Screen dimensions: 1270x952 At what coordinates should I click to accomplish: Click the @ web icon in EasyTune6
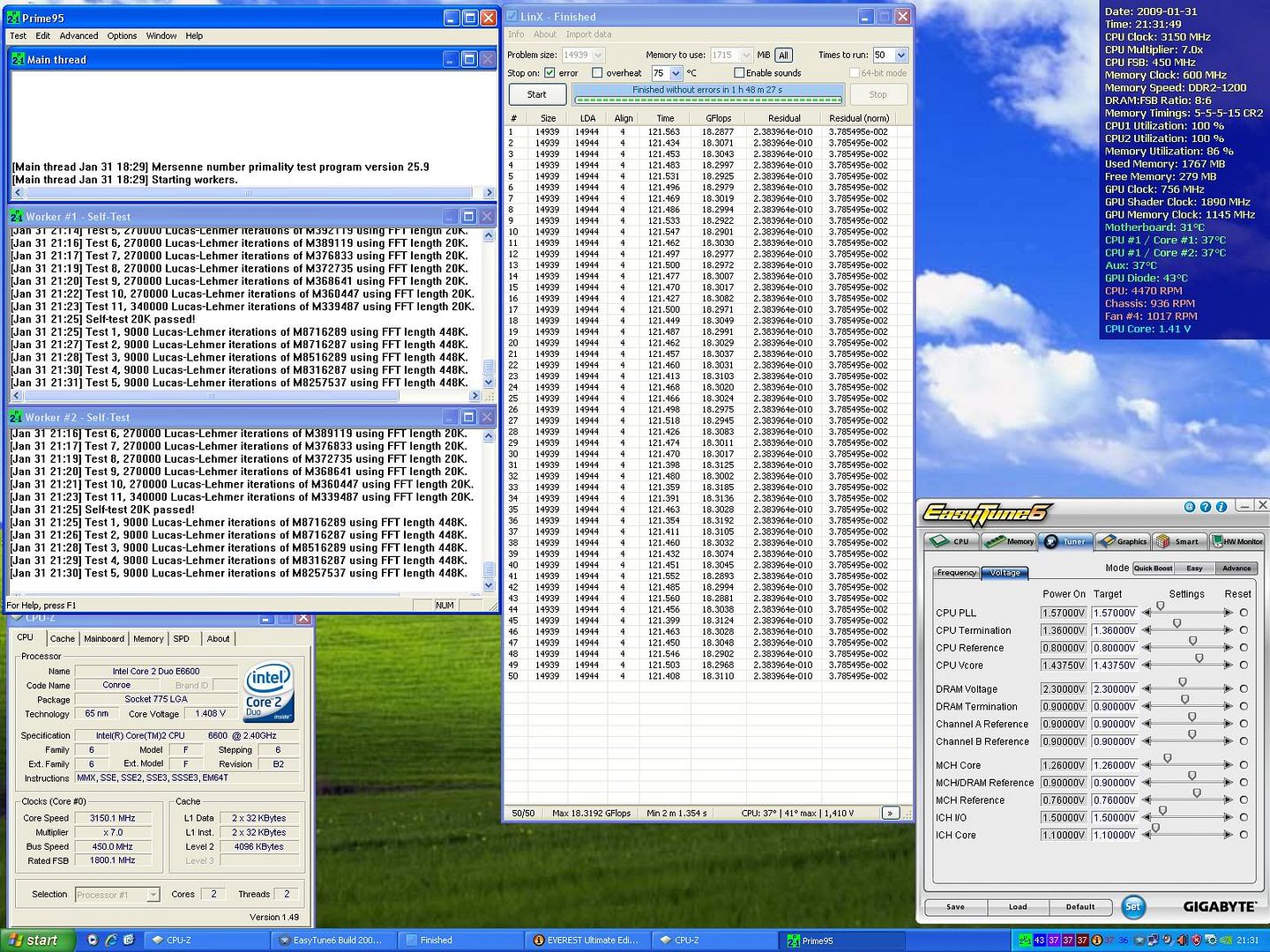(x=1189, y=507)
